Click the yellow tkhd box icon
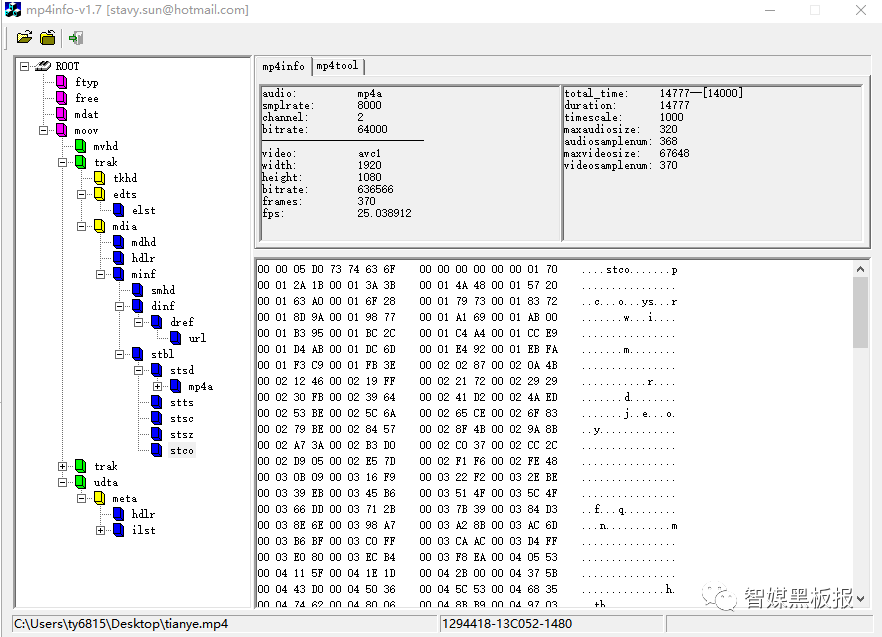Image resolution: width=882 pixels, height=637 pixels. pos(99,178)
